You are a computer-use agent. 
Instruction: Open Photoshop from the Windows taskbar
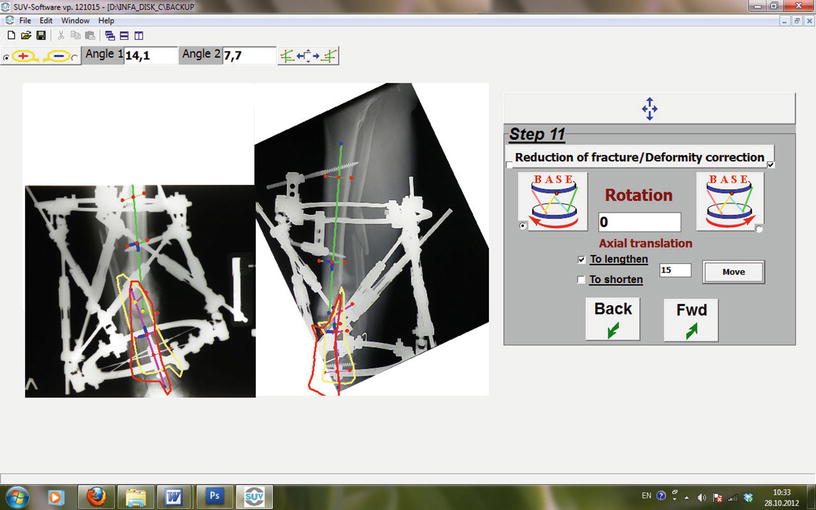tap(214, 495)
